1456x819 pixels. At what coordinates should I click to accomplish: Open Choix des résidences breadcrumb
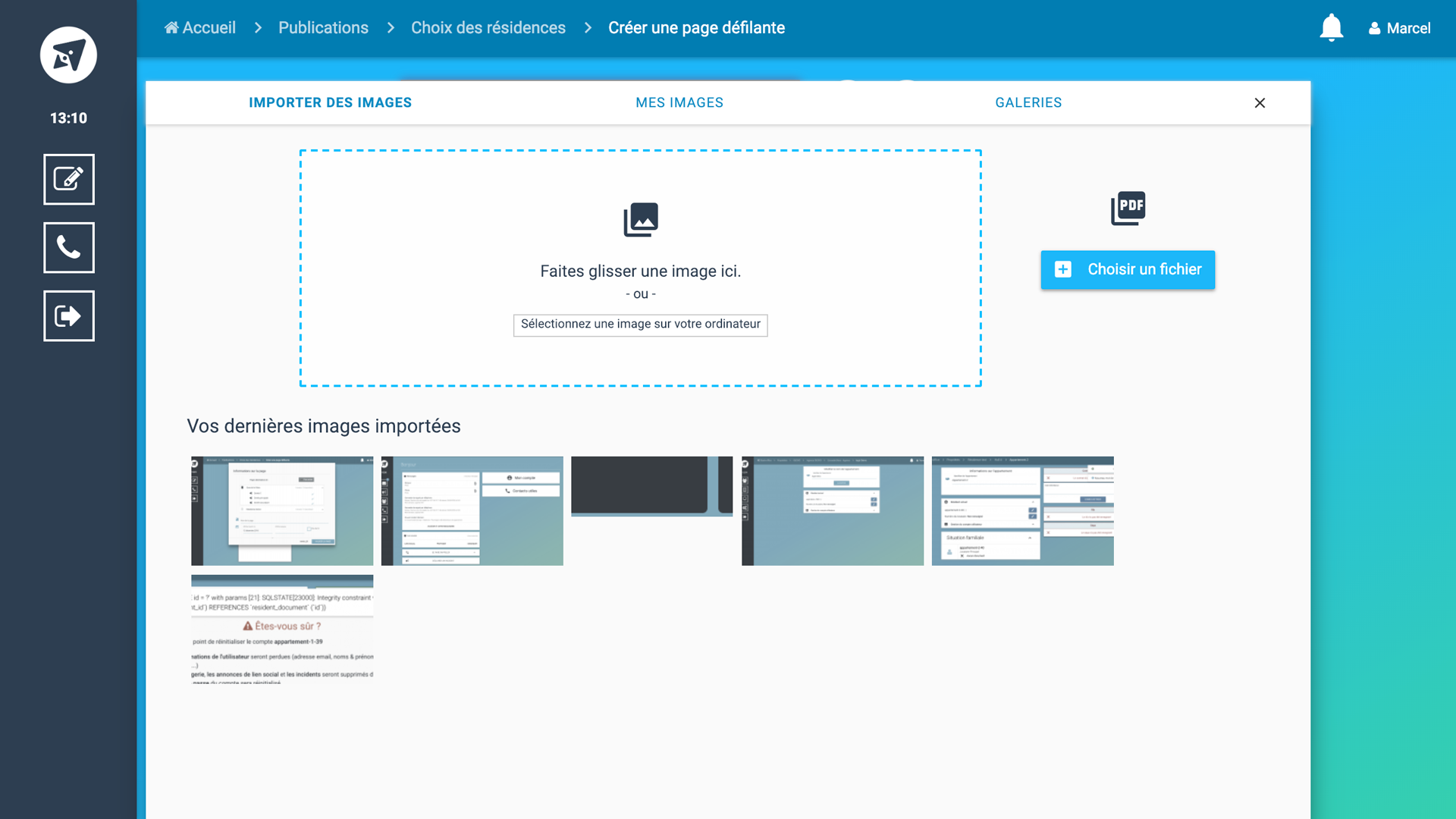pyautogui.click(x=488, y=28)
